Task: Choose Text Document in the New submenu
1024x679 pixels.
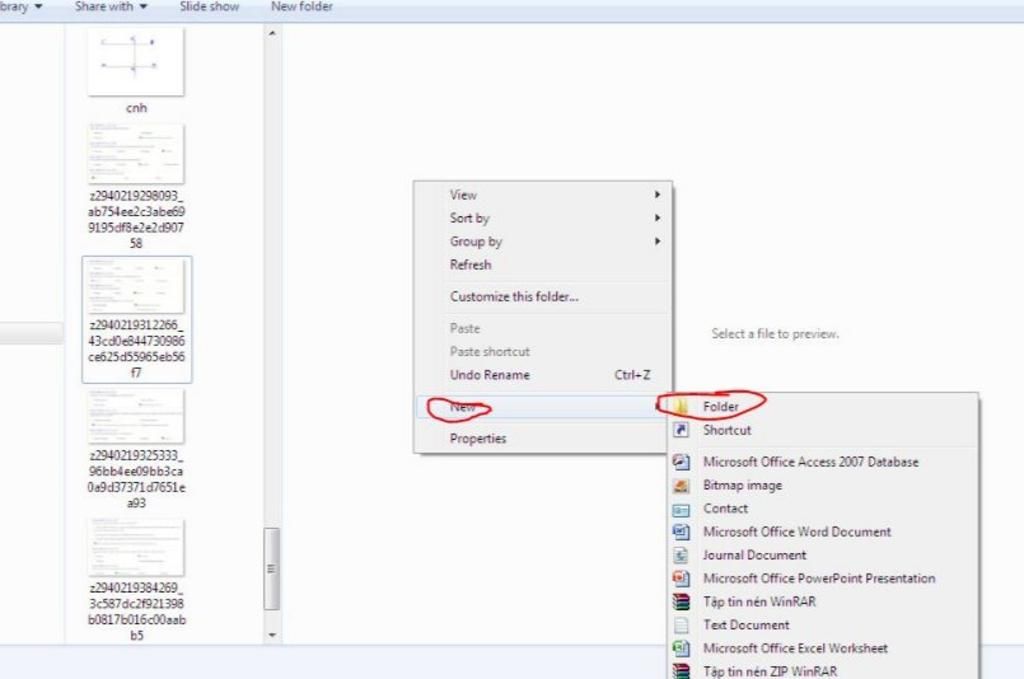Action: coord(823,625)
